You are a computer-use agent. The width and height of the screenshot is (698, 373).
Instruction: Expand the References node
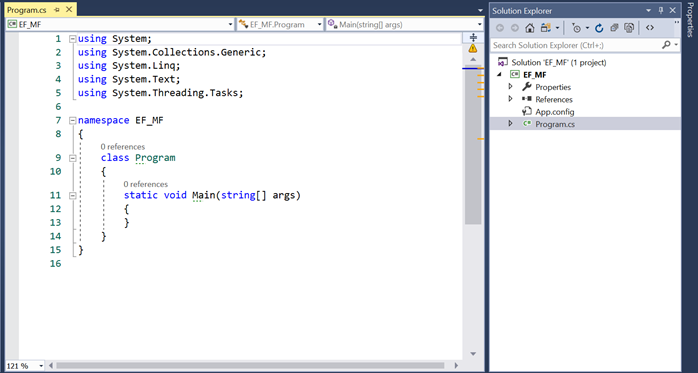pos(511,99)
